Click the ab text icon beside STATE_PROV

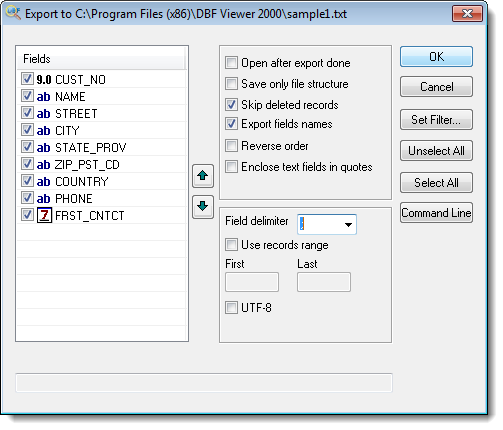[43, 148]
